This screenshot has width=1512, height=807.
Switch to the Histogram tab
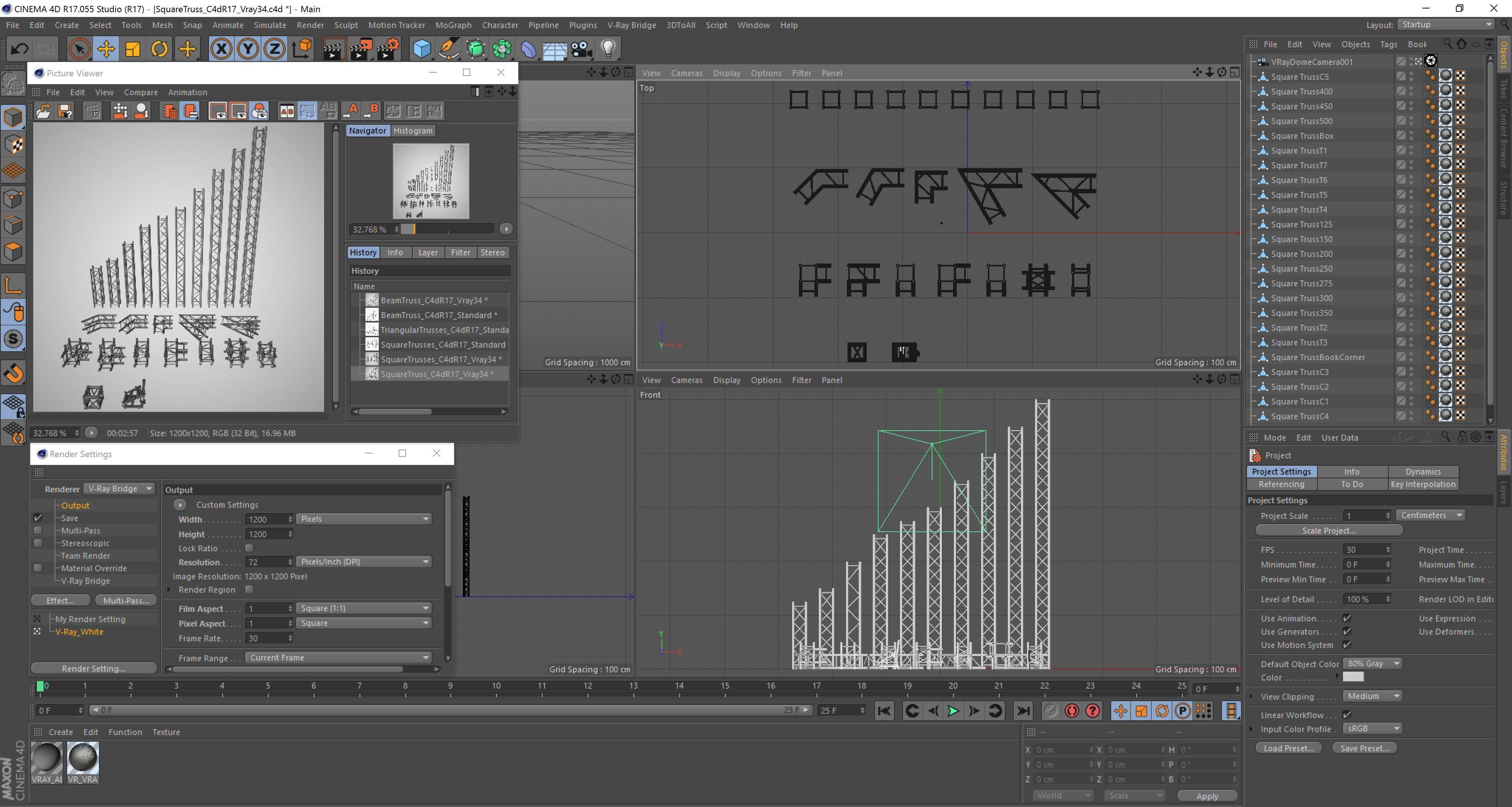click(413, 131)
